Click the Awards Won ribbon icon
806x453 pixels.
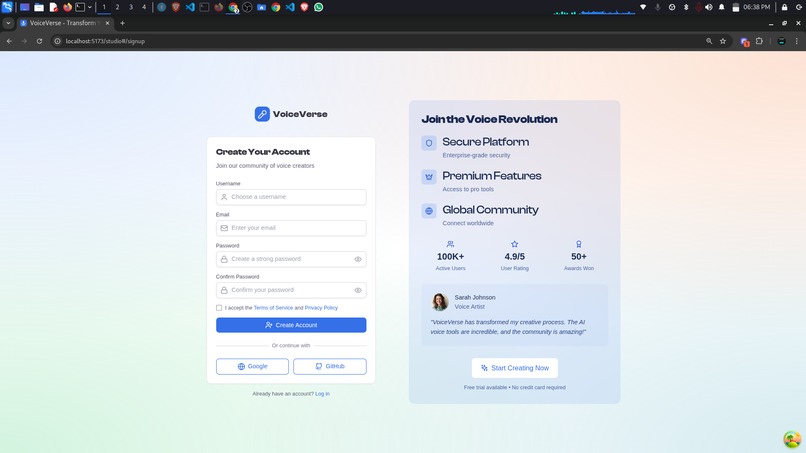click(579, 244)
